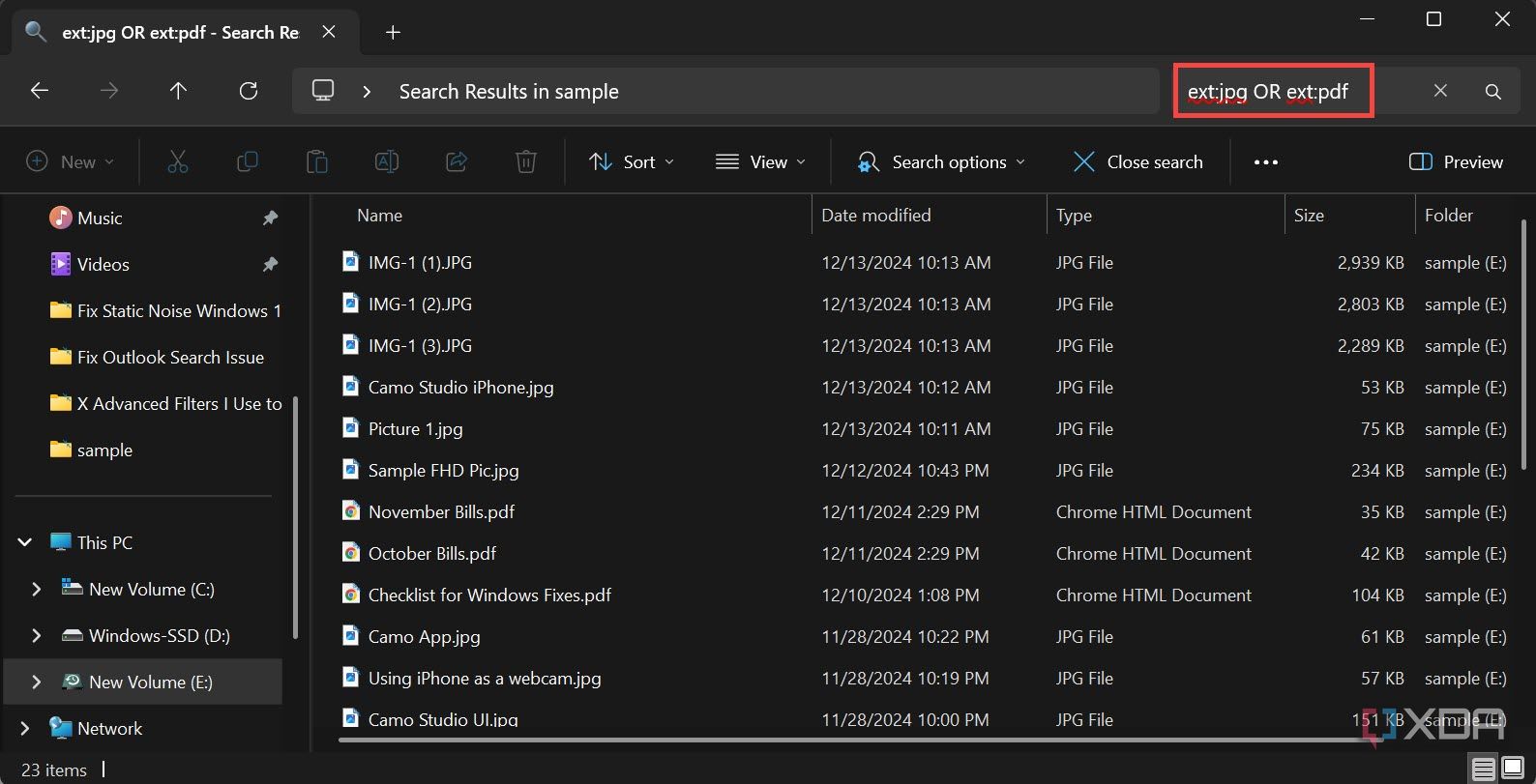
Task: Open the View dropdown
Action: click(x=760, y=161)
